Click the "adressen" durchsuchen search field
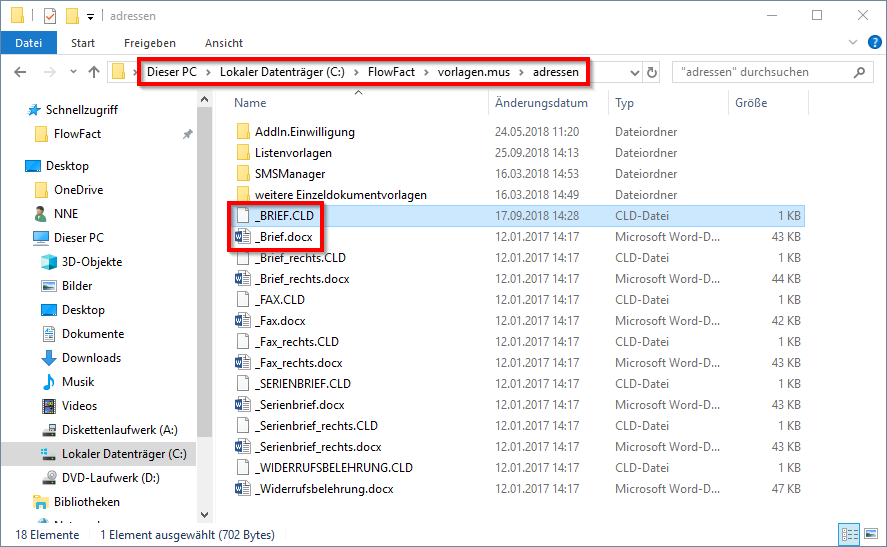 tap(763, 72)
